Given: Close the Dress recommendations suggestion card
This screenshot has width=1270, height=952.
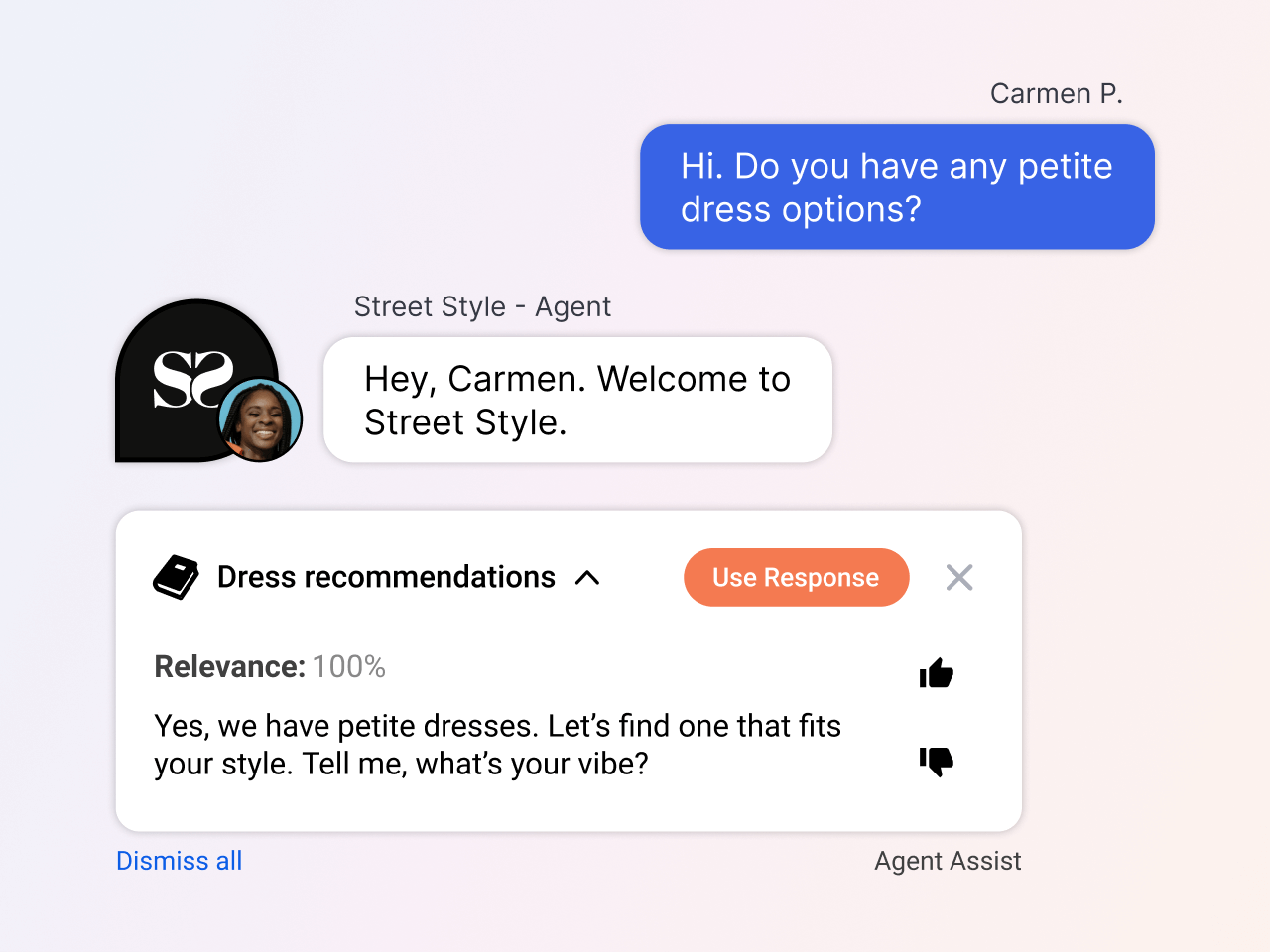Looking at the screenshot, I should point(959,577).
